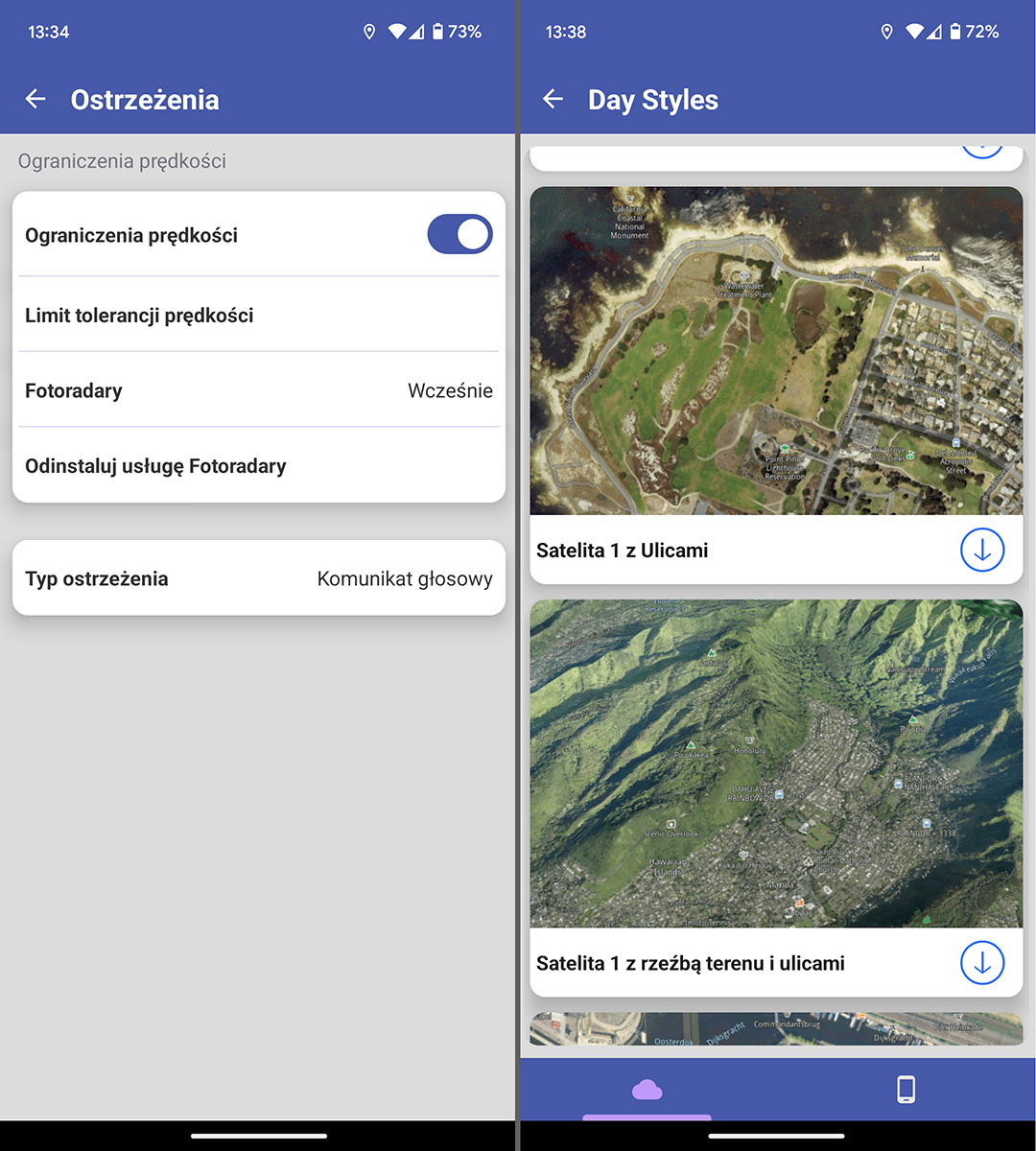Tap back arrow in Day Styles header

click(553, 99)
